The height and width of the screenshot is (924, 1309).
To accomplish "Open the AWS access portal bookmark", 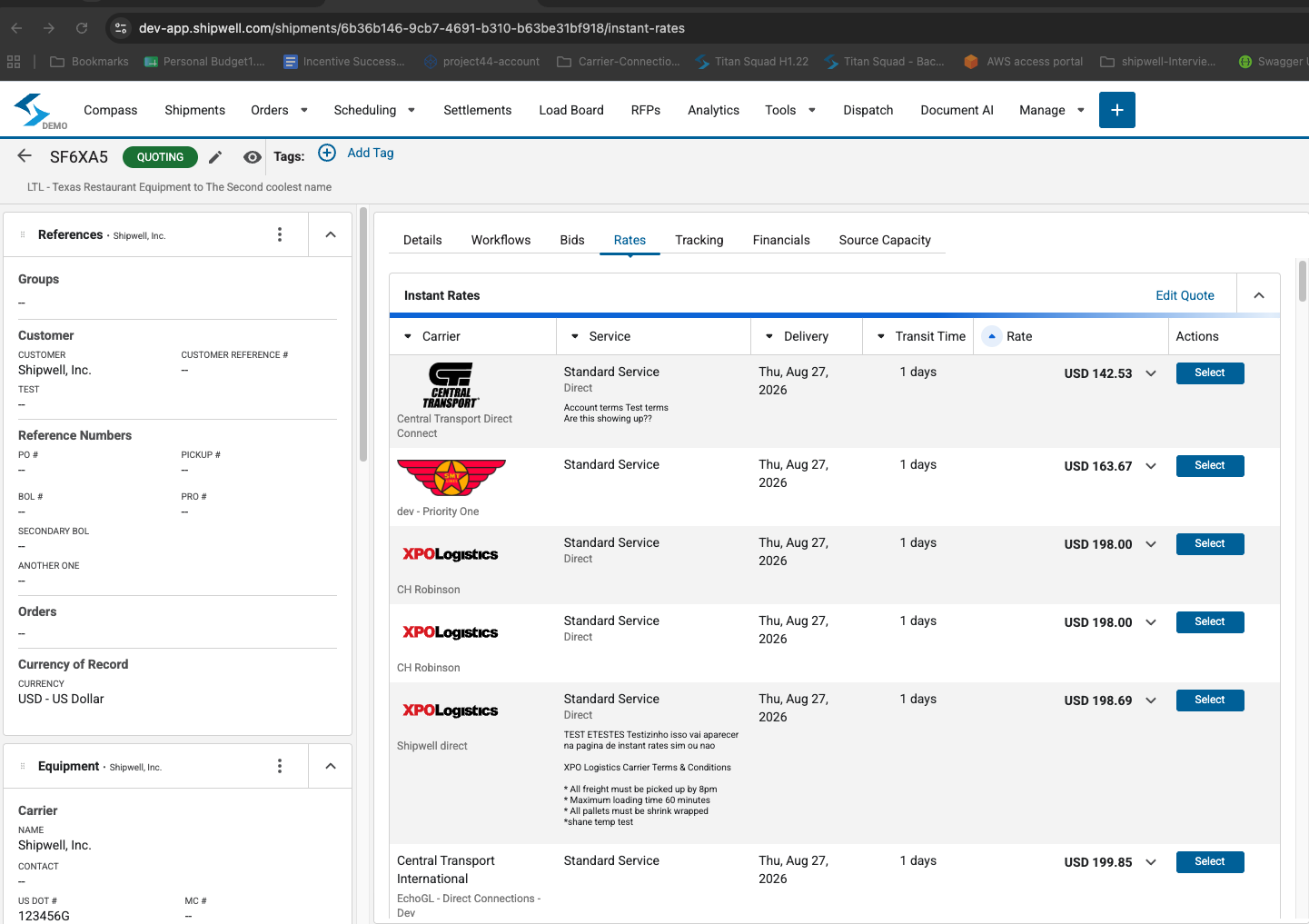I will pos(1023,62).
